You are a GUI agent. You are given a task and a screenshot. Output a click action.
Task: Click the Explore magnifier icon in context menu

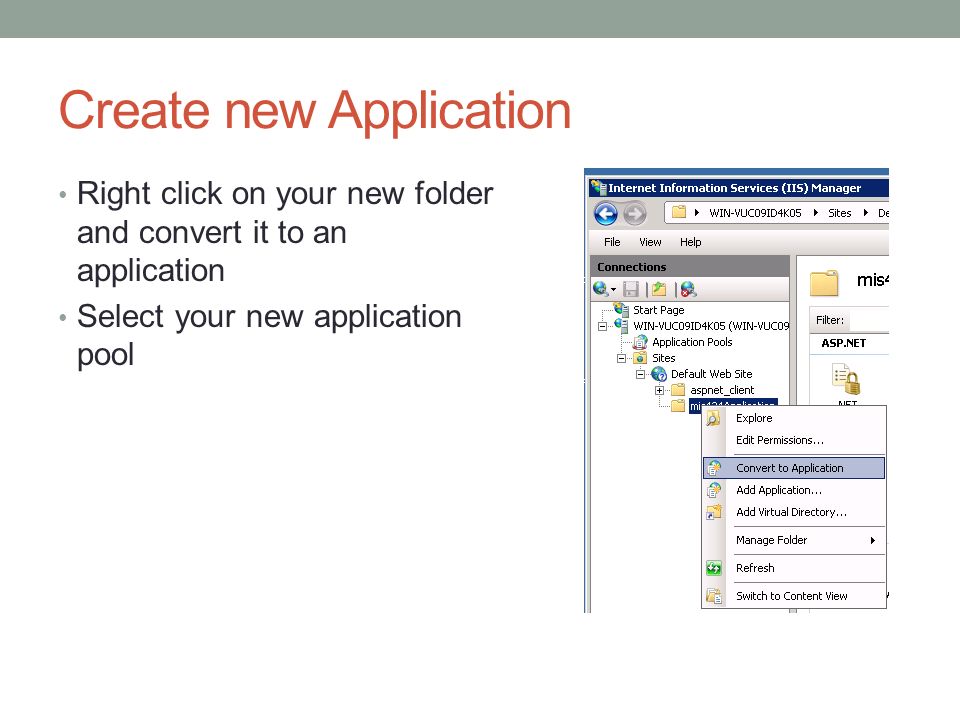click(713, 418)
